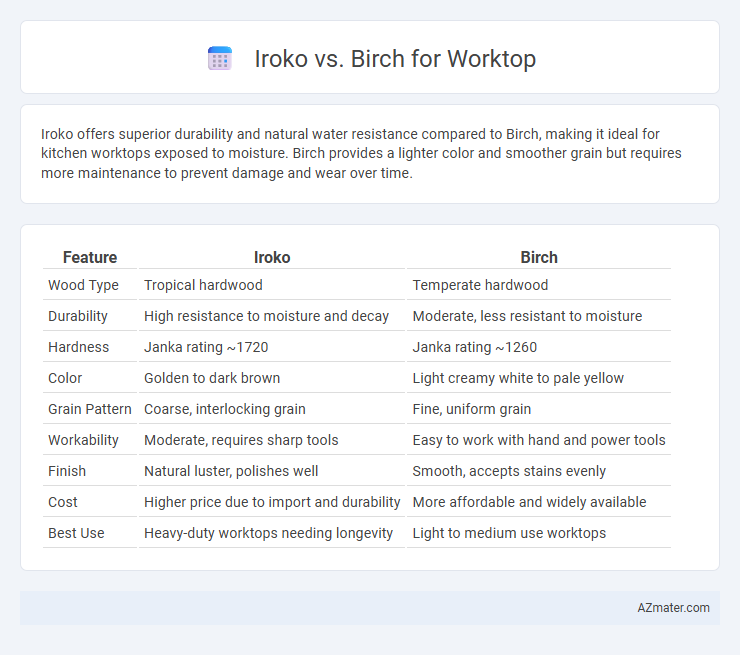The image size is (740, 655).
Task: Click the 'Durability' row label
Action: click(x=78, y=316)
